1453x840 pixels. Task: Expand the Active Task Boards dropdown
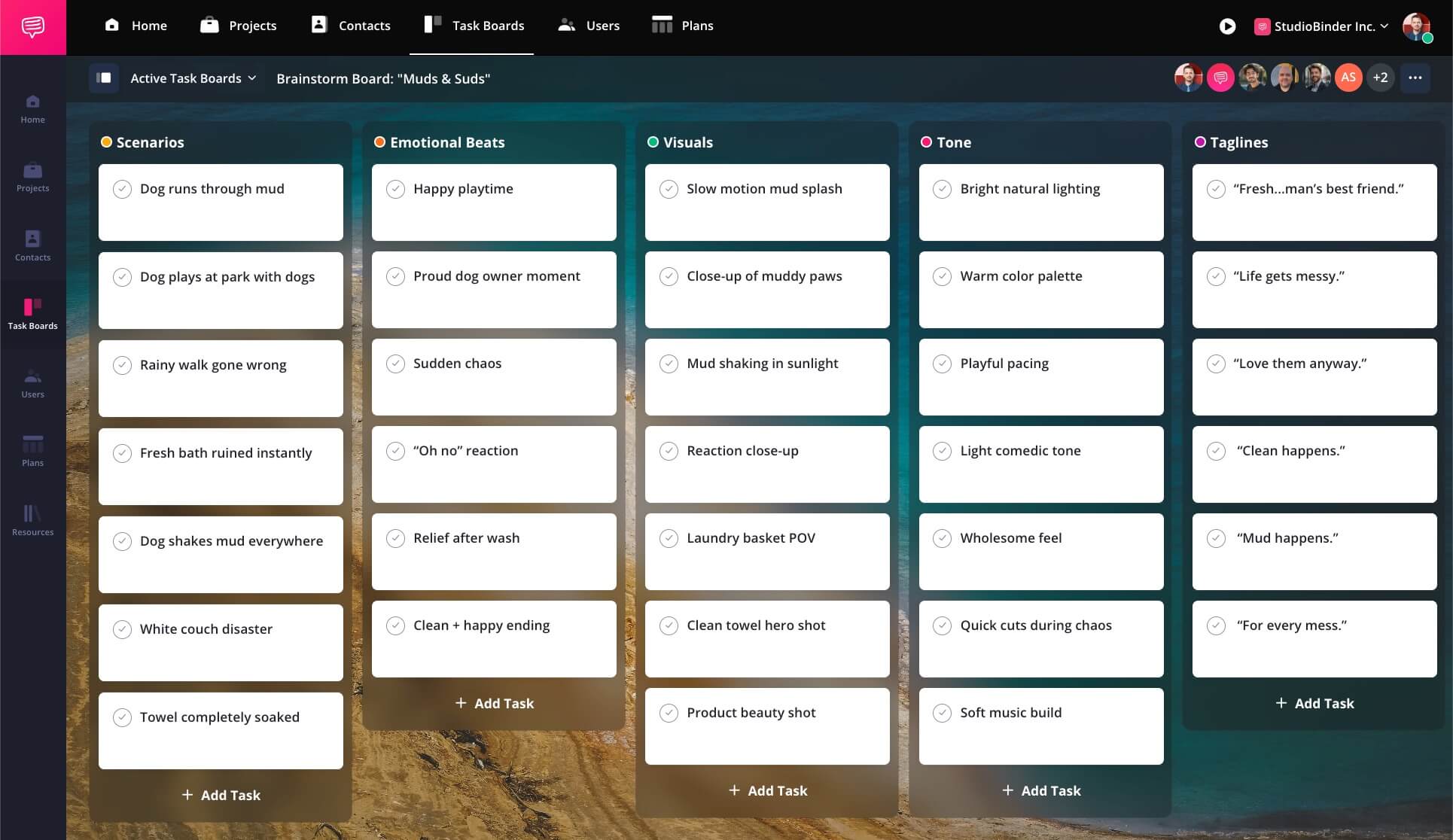193,78
